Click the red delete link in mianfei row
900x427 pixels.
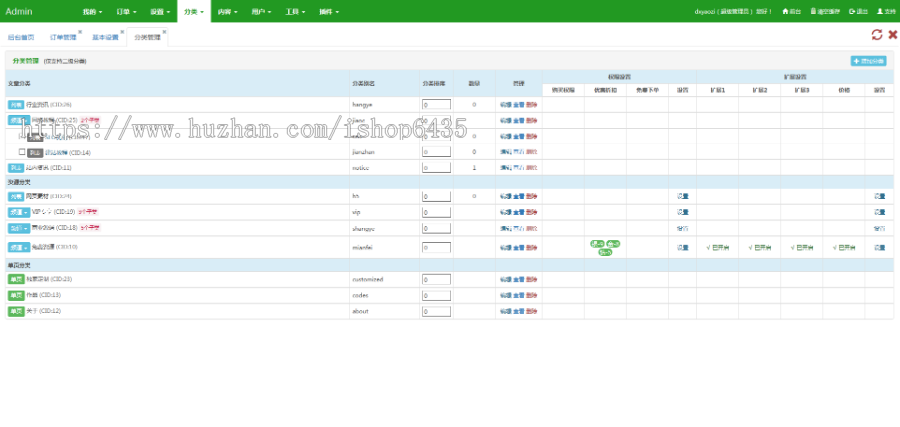(532, 248)
